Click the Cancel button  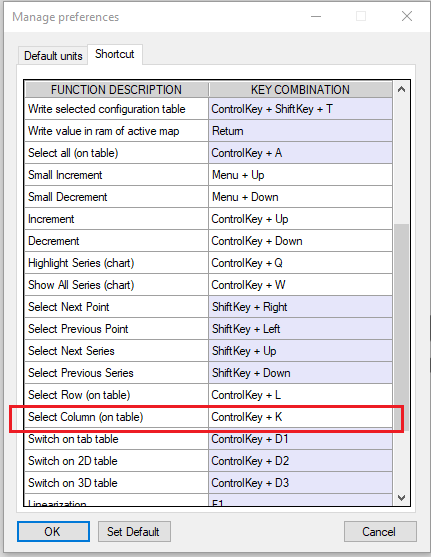[380, 531]
